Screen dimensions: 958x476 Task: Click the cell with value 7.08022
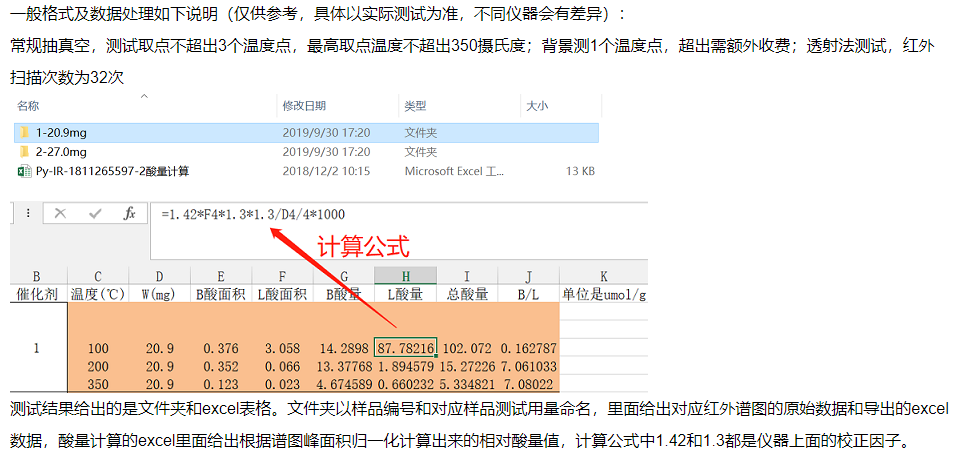(x=528, y=384)
